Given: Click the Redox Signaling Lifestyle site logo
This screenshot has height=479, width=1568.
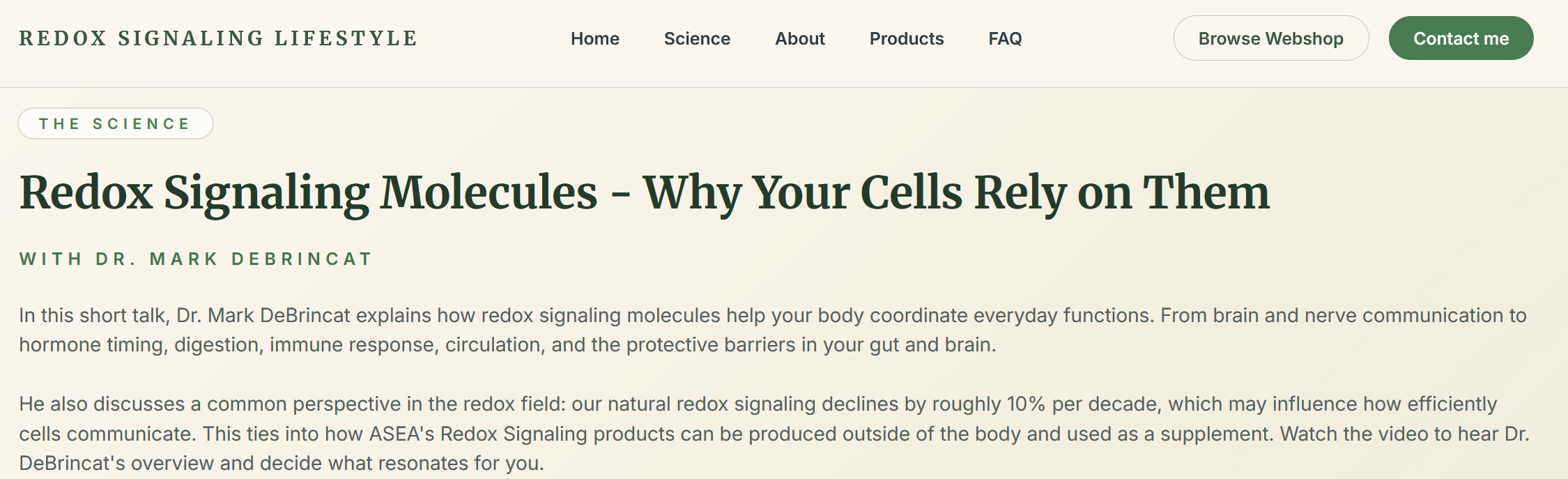Looking at the screenshot, I should [x=218, y=38].
